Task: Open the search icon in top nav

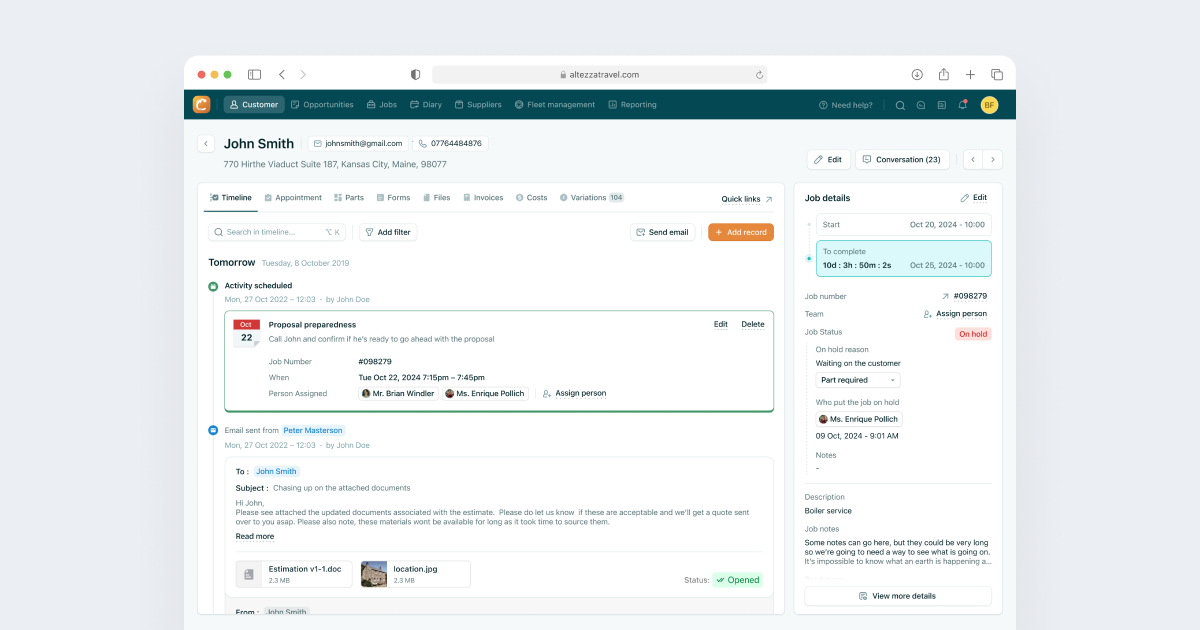Action: pyautogui.click(x=900, y=105)
